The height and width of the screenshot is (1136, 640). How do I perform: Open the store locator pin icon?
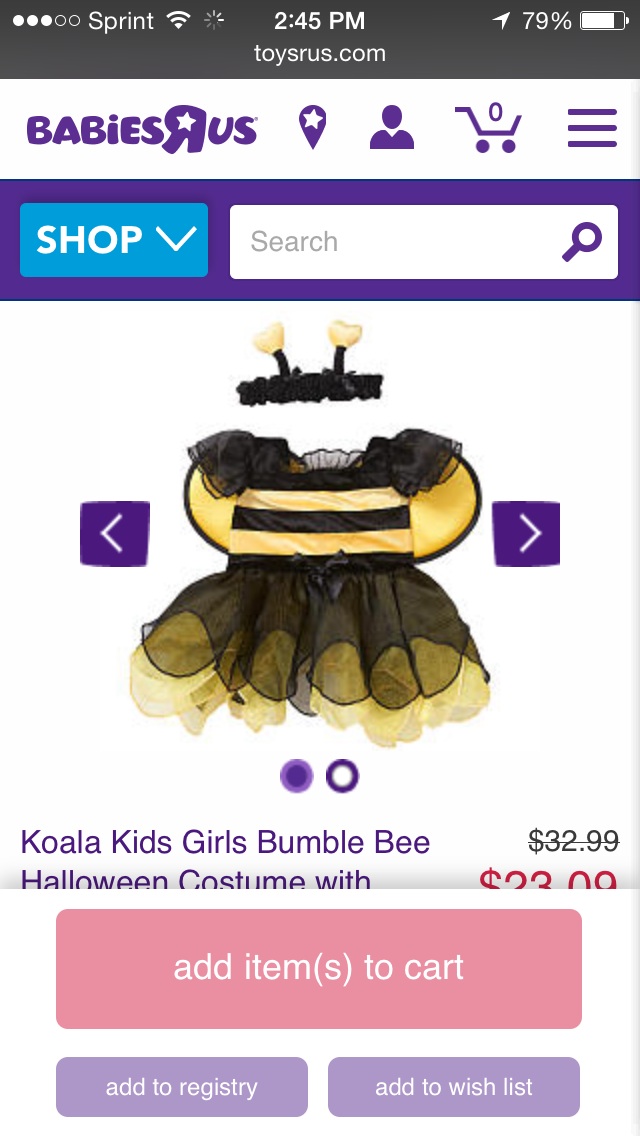pos(312,128)
